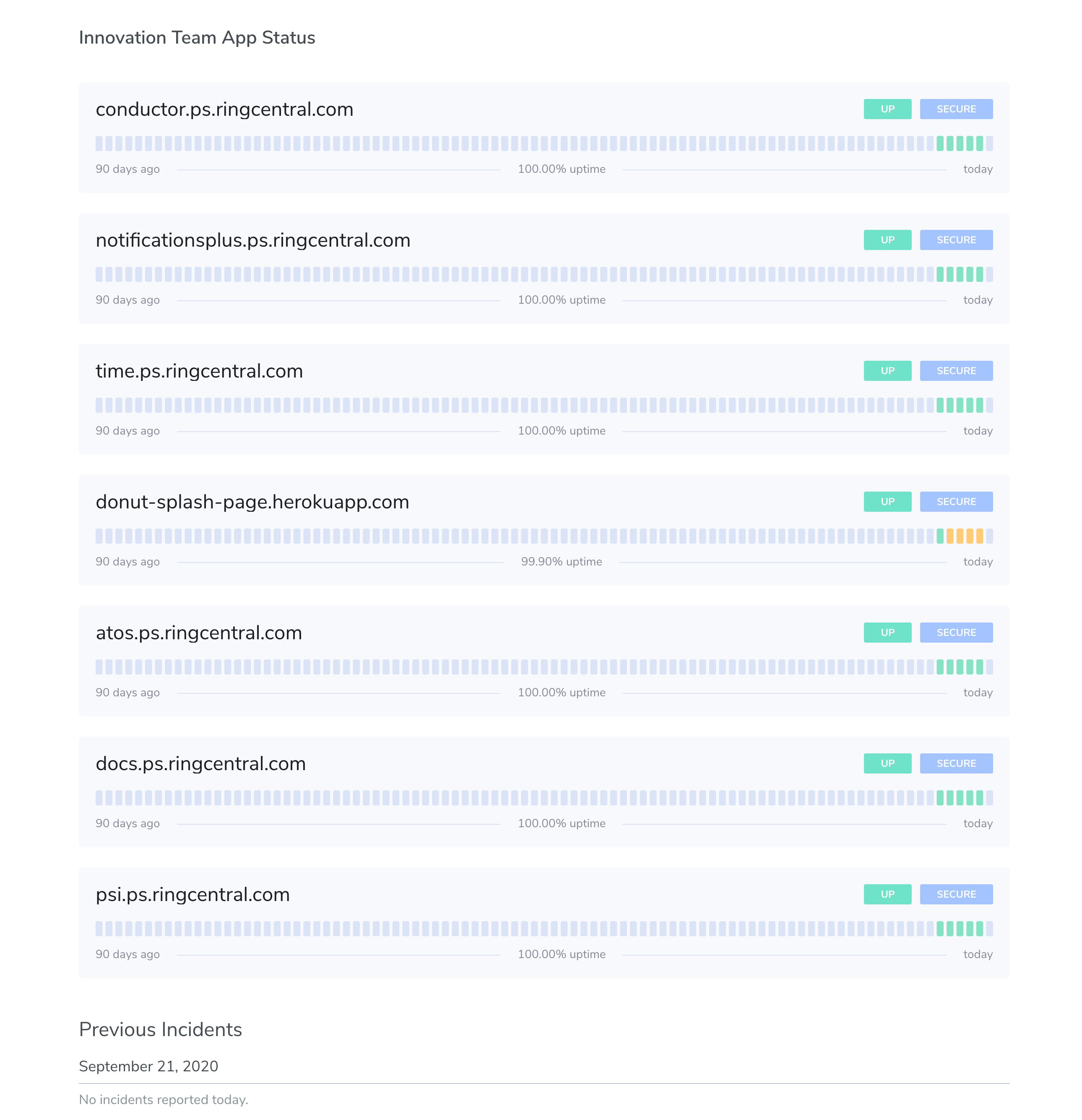This screenshot has height=1120, width=1082.
Task: Click the UP badge for docs.ps.ringcentral.com
Action: [887, 763]
